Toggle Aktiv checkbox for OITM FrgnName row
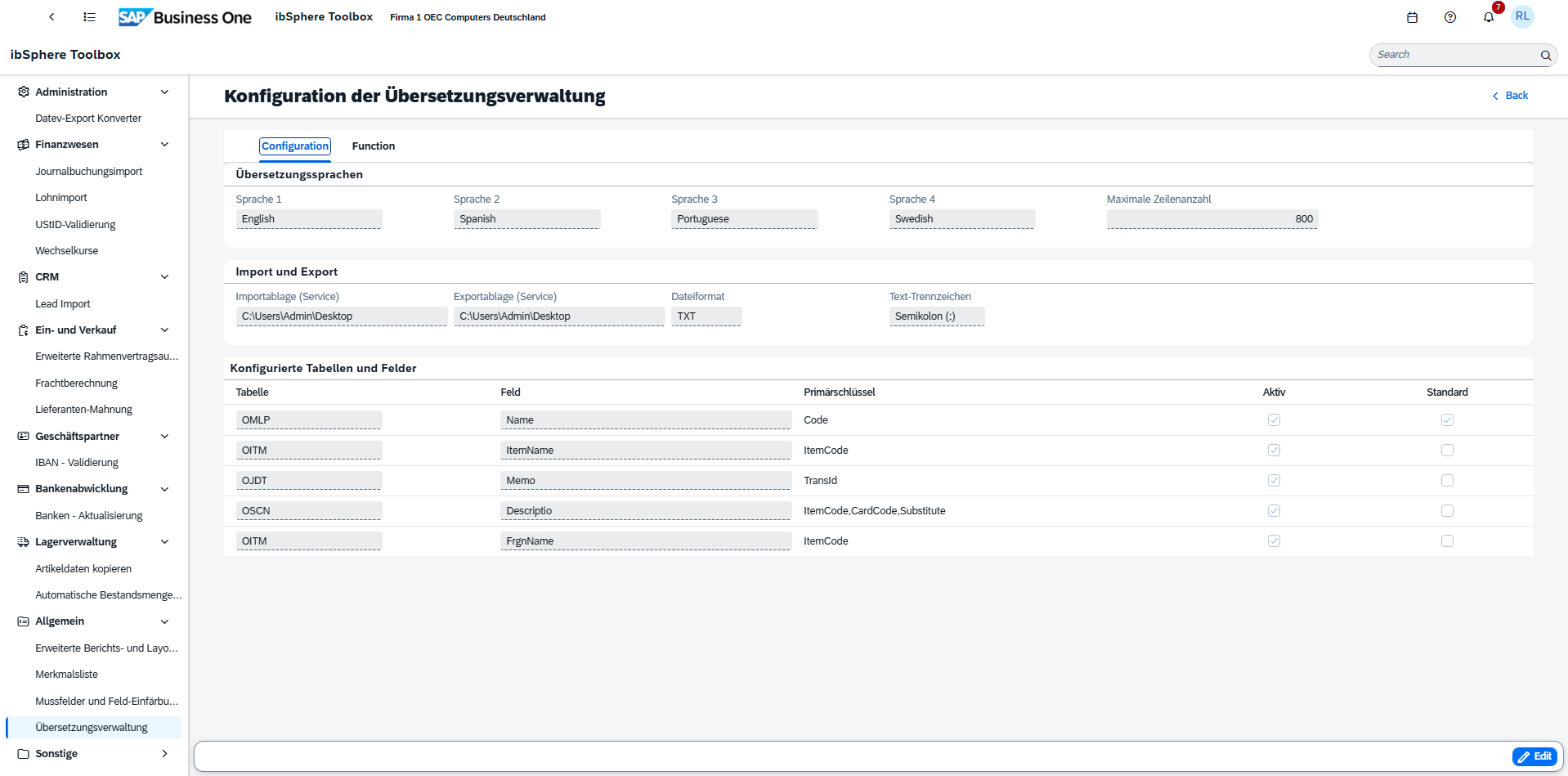1568x776 pixels. (1274, 541)
